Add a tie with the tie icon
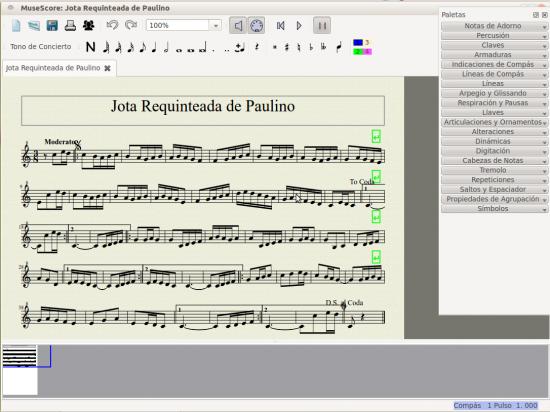Image resolution: width=550 pixels, height=412 pixels. tap(240, 47)
